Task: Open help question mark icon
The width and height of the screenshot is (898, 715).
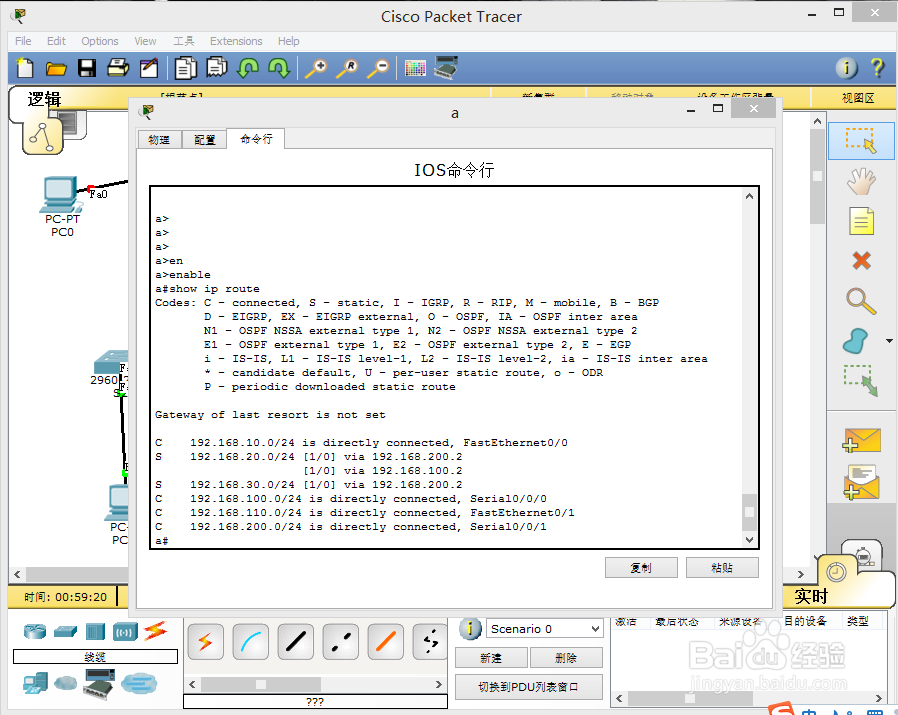Action: pyautogui.click(x=877, y=68)
